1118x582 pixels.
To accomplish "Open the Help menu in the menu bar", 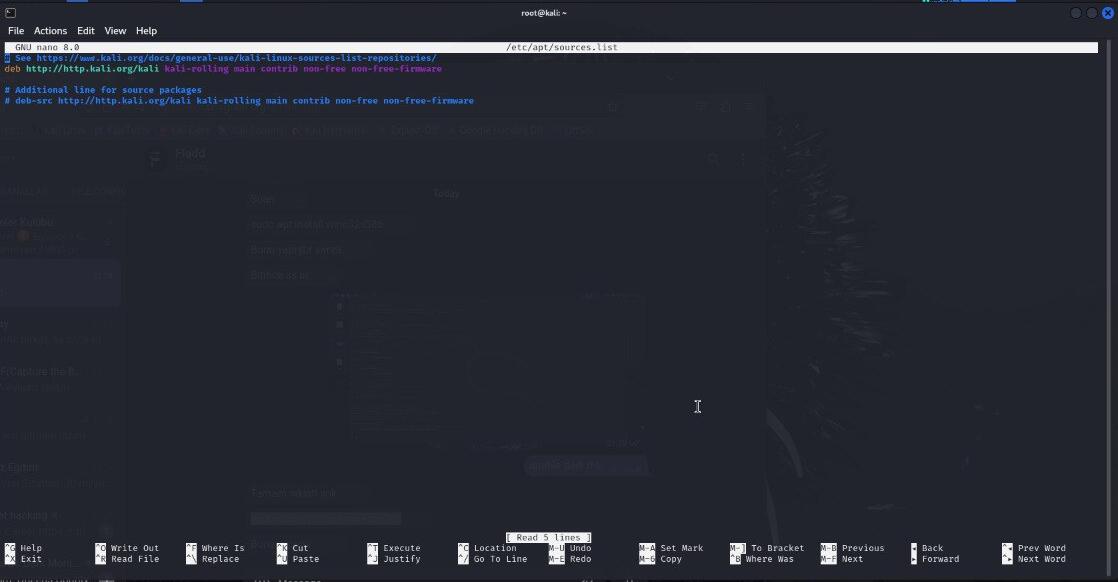I will (146, 31).
